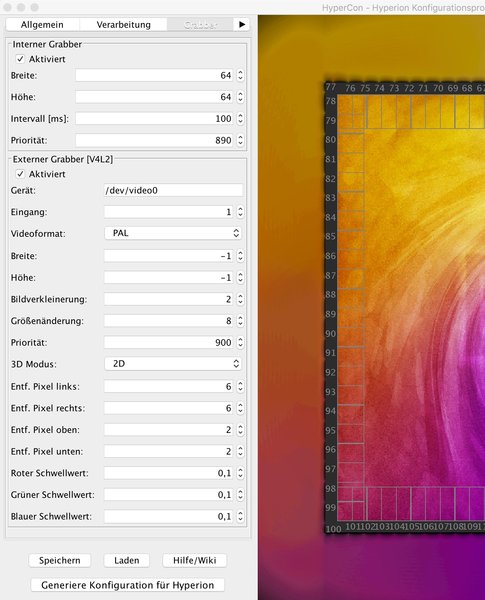Click stepper arrows for Blauer Schwellwert
485x600 pixels.
240,516
